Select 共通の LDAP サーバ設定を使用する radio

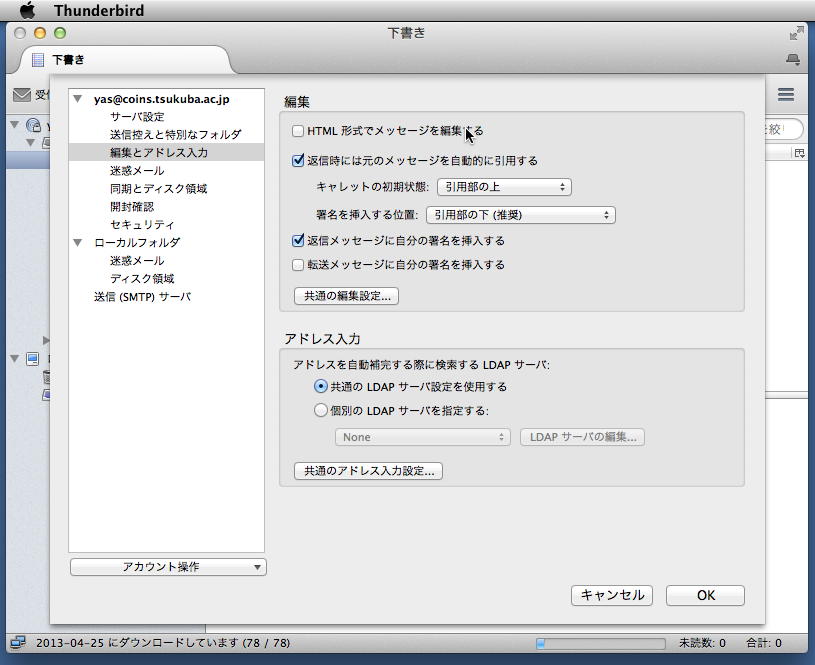321,387
